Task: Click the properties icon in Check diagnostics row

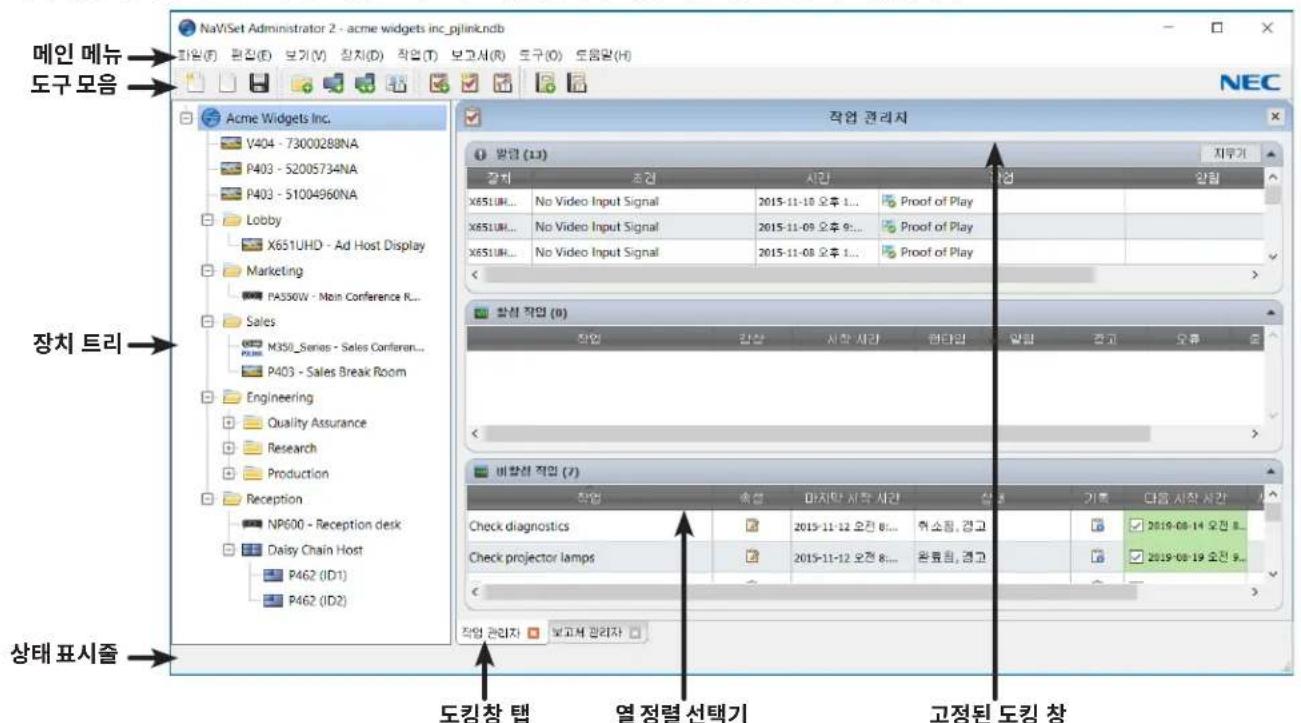Action: pos(754,525)
